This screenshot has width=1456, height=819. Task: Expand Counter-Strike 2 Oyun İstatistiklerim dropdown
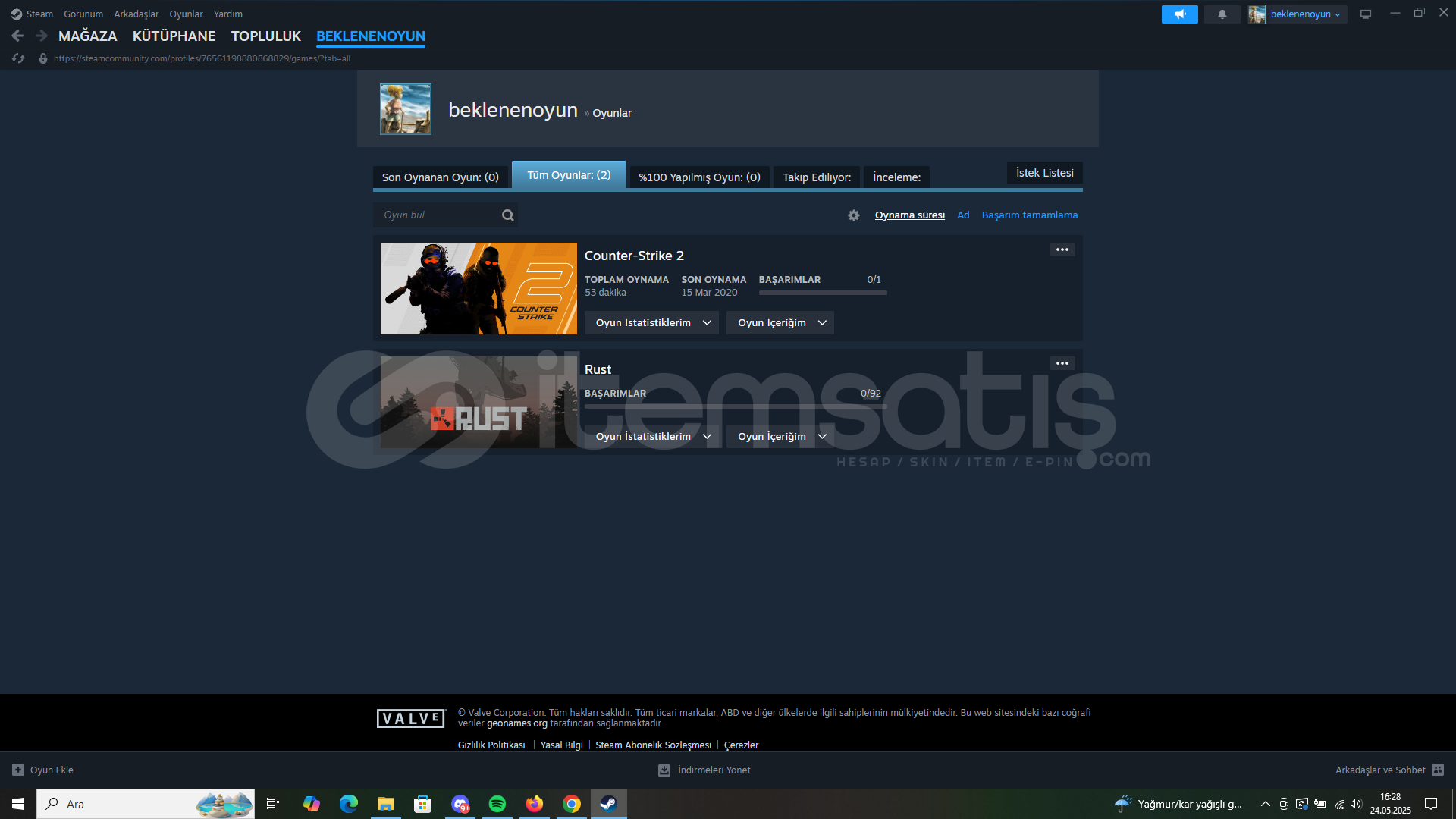651,323
